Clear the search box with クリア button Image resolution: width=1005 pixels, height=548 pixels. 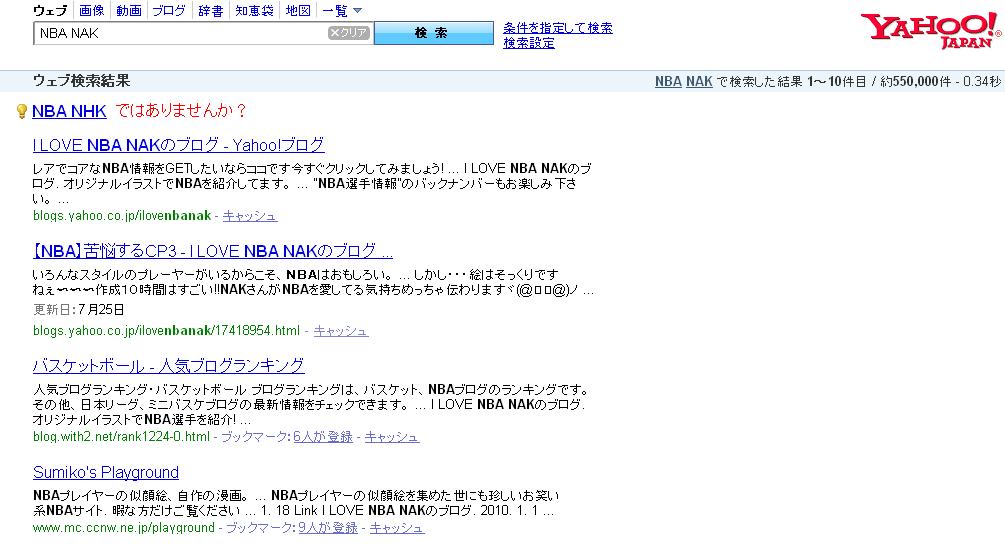pos(349,33)
